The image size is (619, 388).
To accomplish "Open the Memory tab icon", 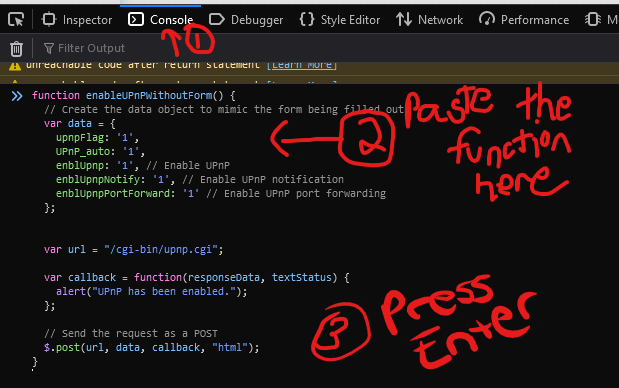I will (593, 19).
